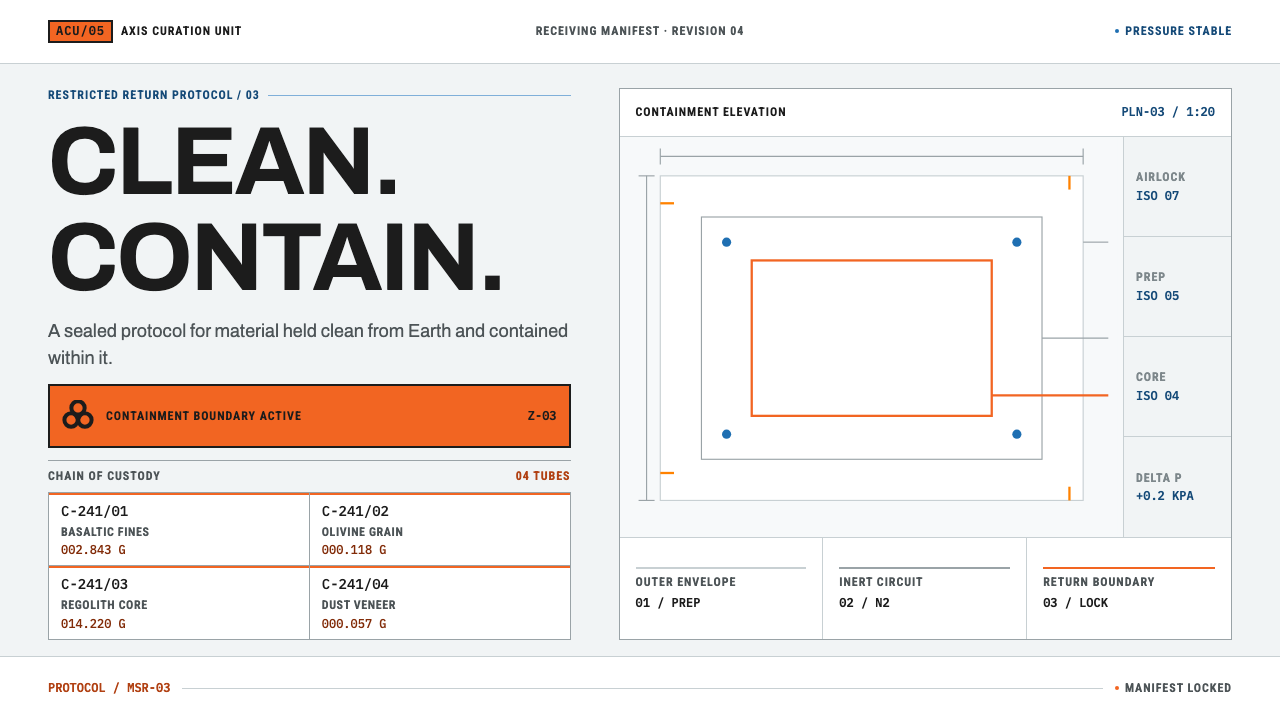Image resolution: width=1280 pixels, height=720 pixels.
Task: Click 'RECEIVING MANIFEST · REVISION 04' header text
Action: click(640, 31)
